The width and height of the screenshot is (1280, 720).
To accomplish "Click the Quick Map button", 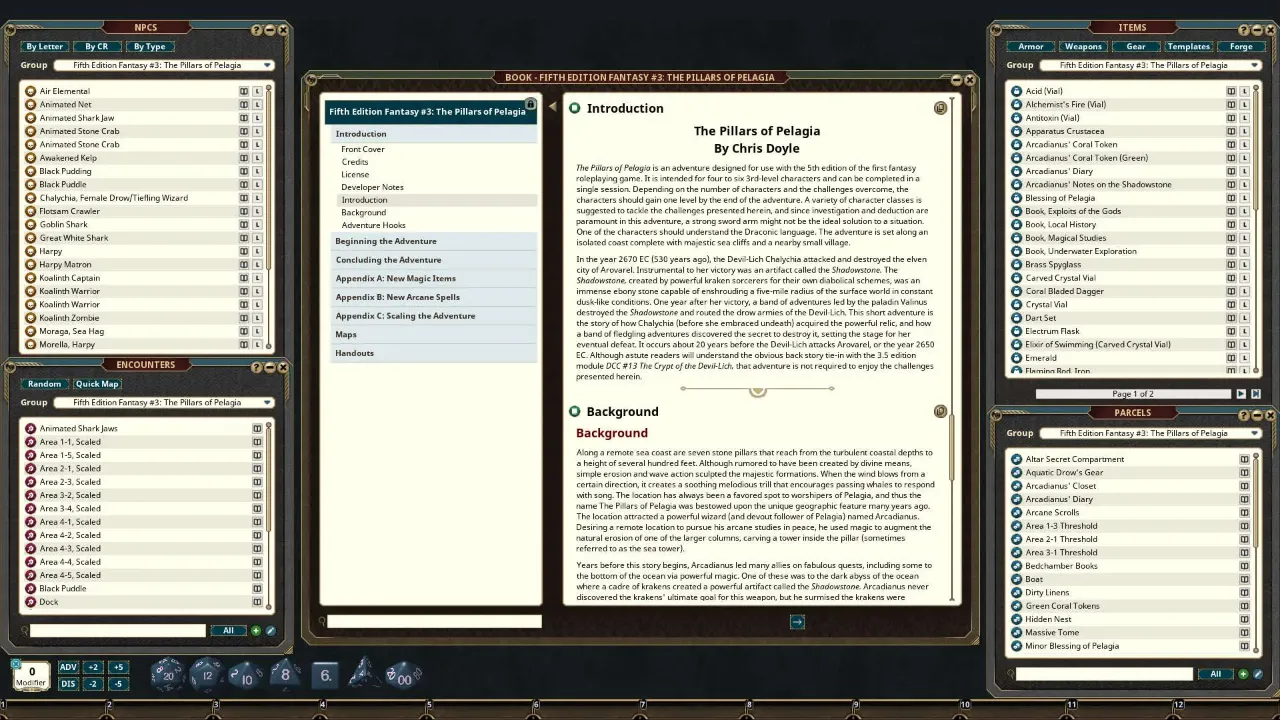I will (x=97, y=384).
